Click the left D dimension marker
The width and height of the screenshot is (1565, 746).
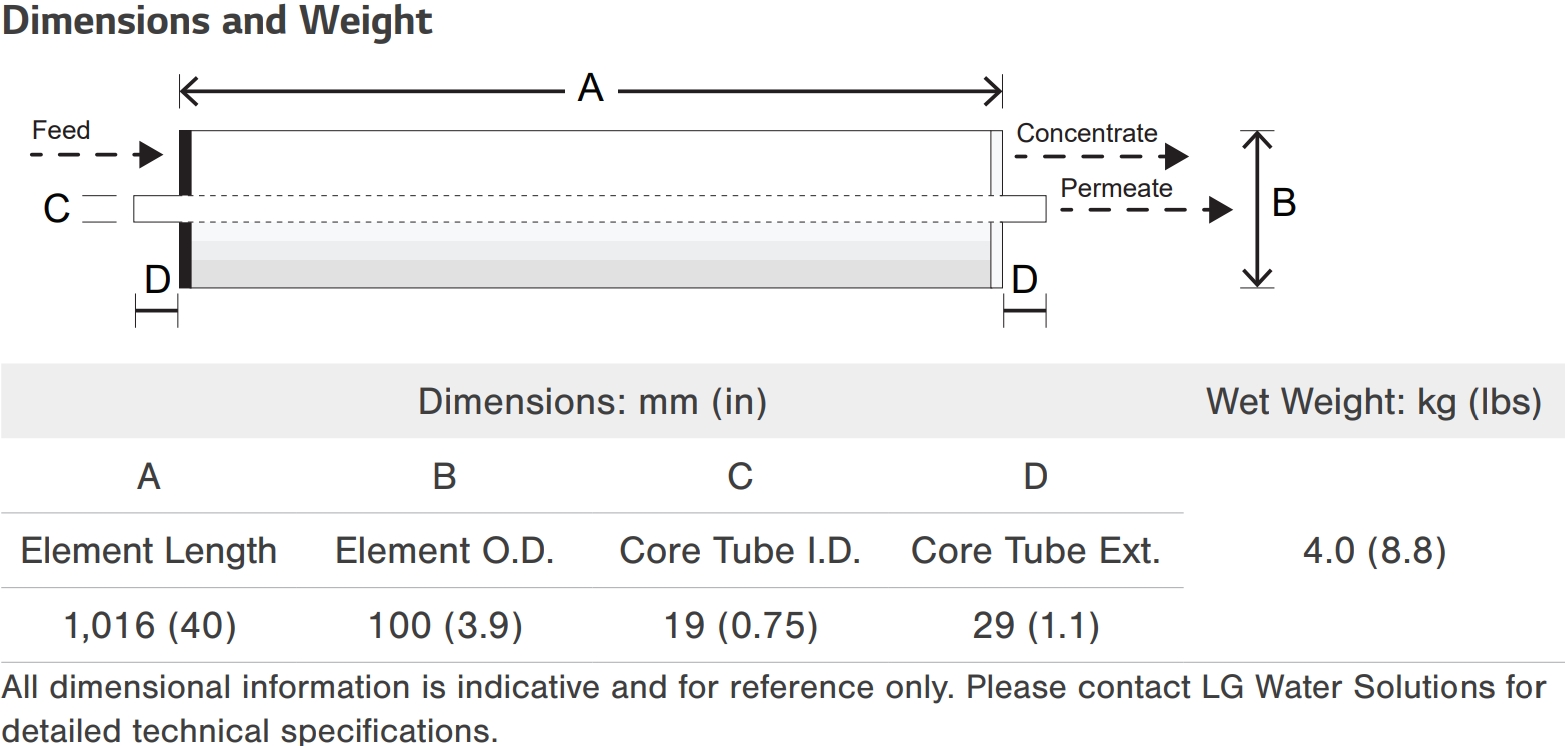click(x=156, y=311)
